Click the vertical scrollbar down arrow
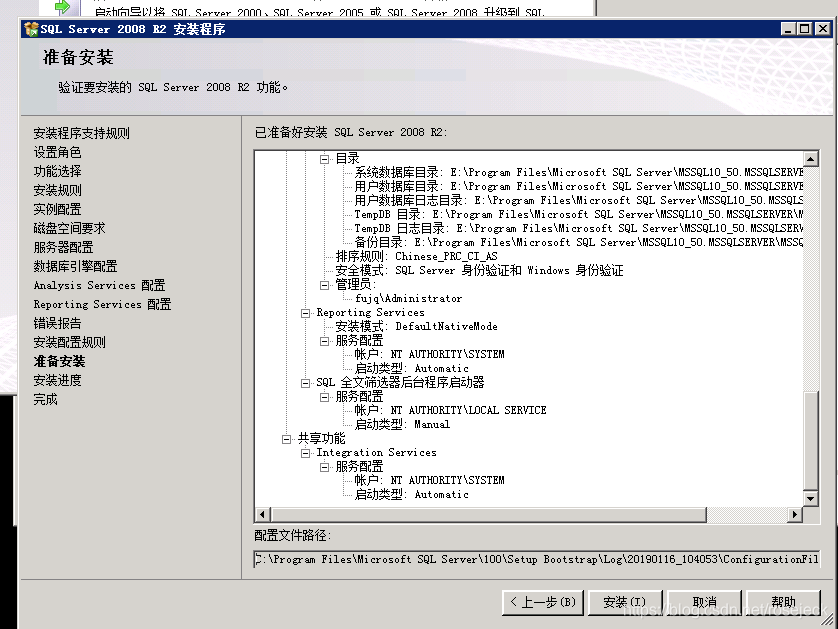Image resolution: width=838 pixels, height=629 pixels. tap(811, 499)
